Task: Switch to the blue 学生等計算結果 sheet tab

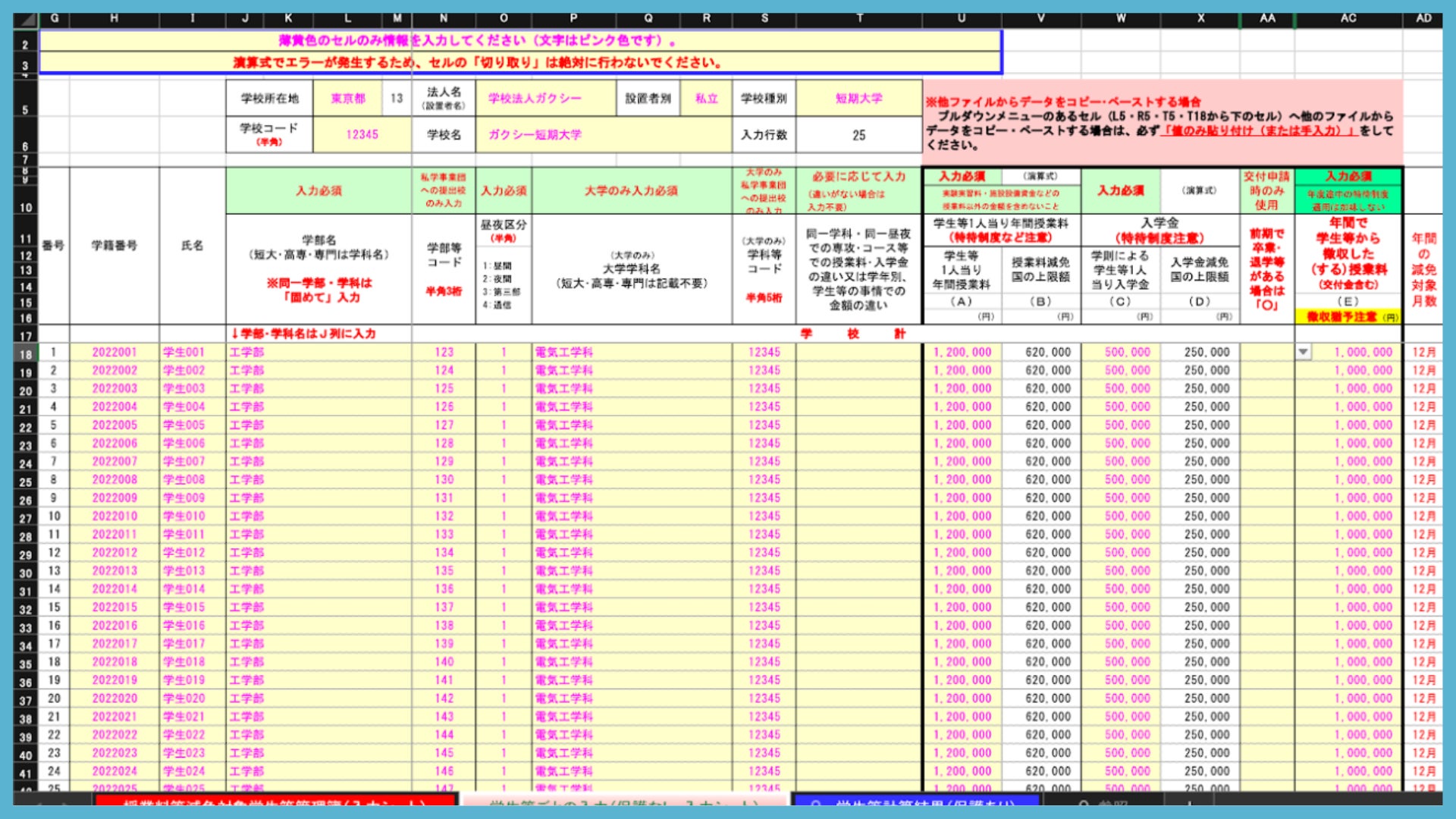Action: coord(916,802)
